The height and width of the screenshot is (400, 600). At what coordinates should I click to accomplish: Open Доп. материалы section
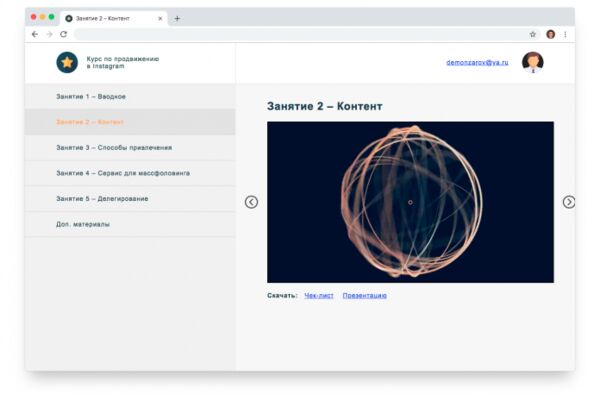click(x=130, y=224)
